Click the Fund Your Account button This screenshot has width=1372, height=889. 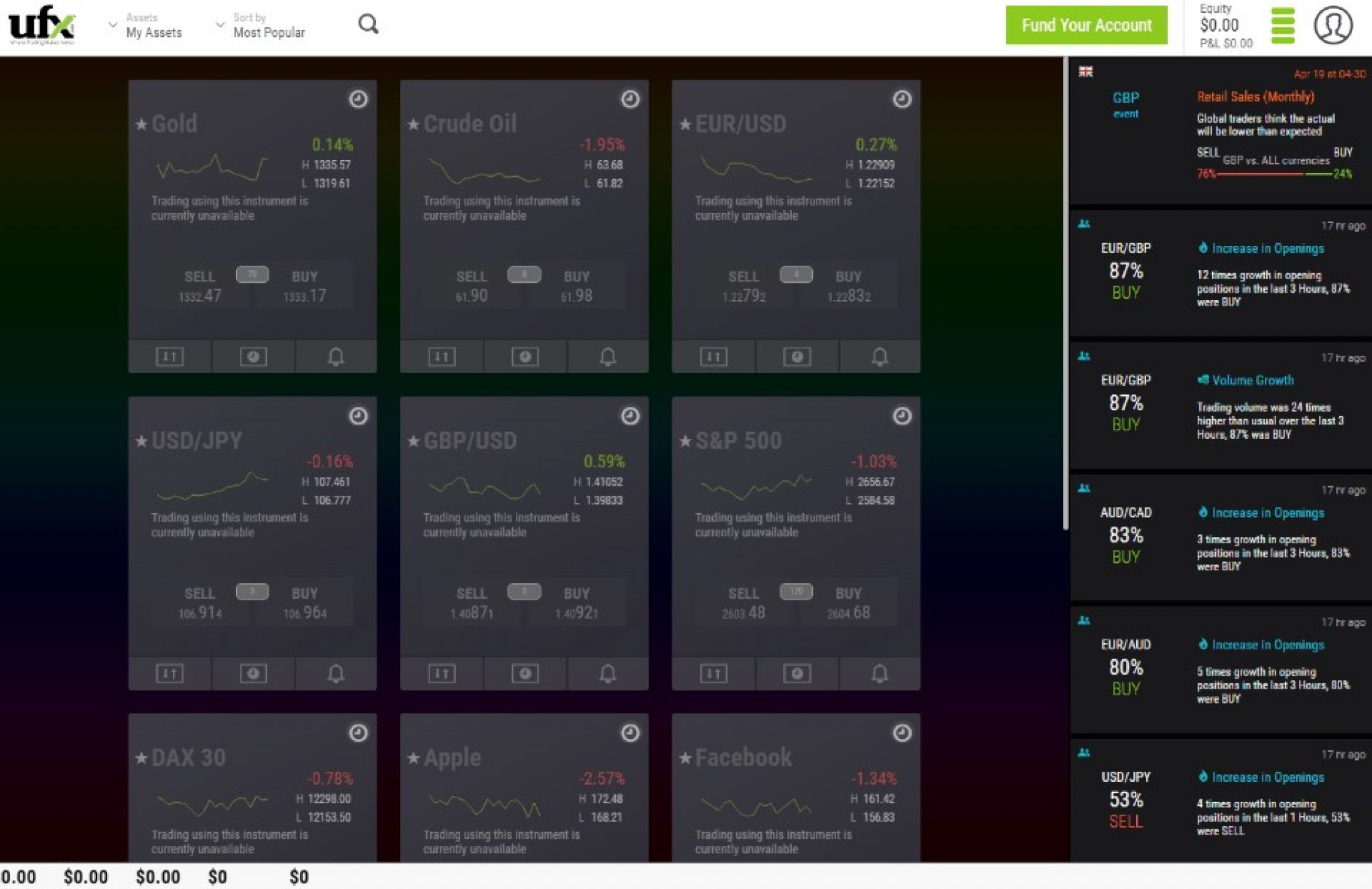tap(1086, 25)
